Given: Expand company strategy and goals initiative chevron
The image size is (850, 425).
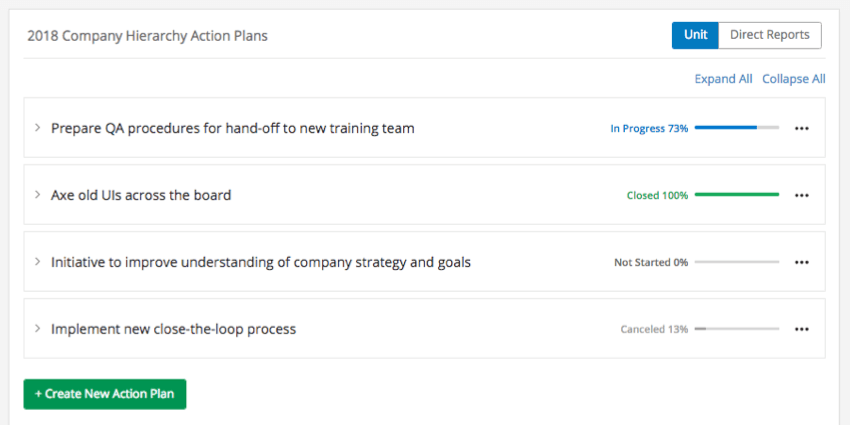Looking at the screenshot, I should click(37, 262).
